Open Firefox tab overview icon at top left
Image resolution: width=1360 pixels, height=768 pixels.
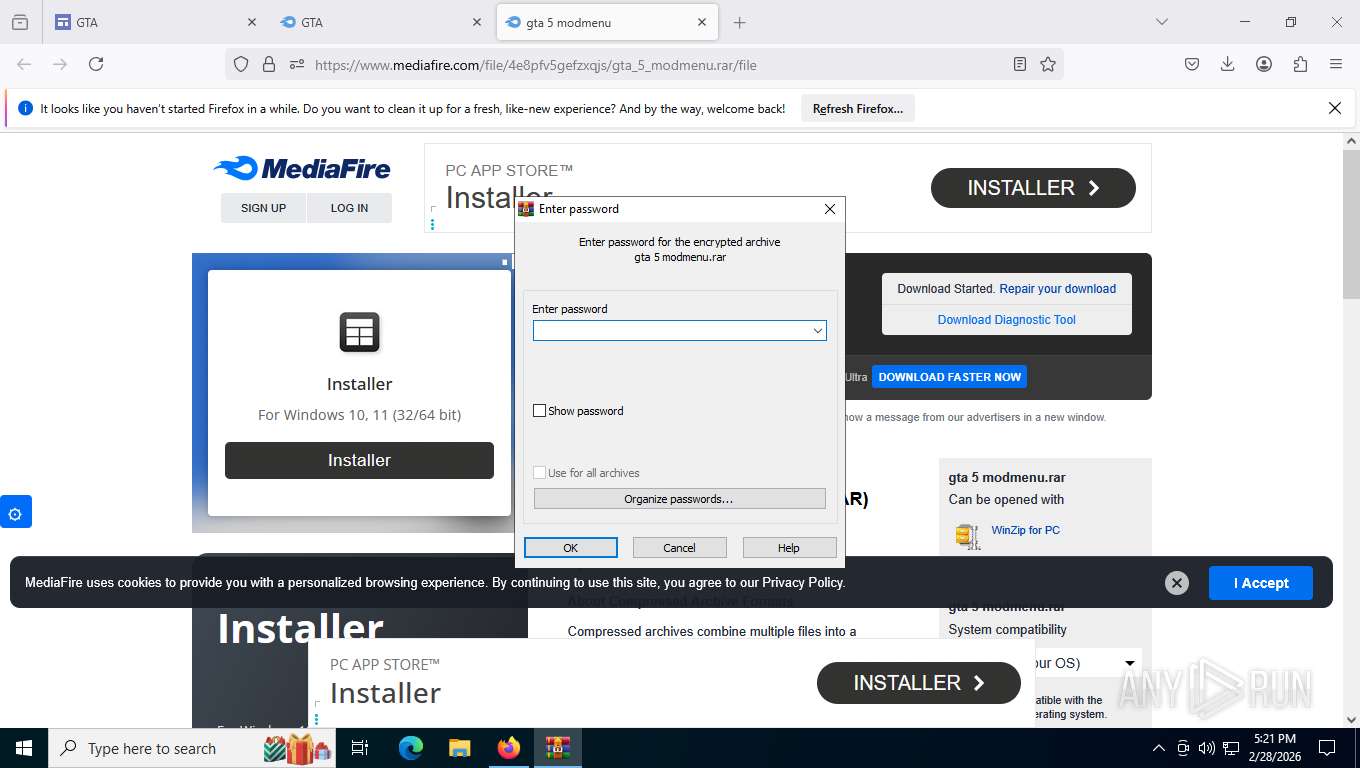[x=20, y=22]
